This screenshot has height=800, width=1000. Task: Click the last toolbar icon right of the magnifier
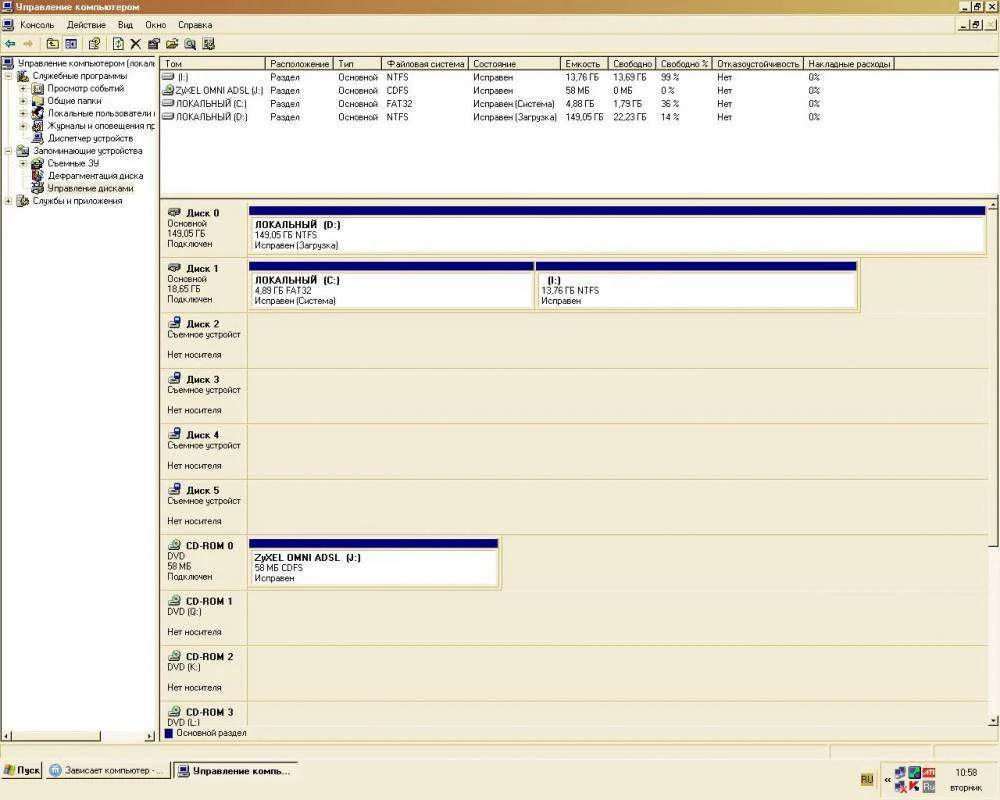point(209,44)
